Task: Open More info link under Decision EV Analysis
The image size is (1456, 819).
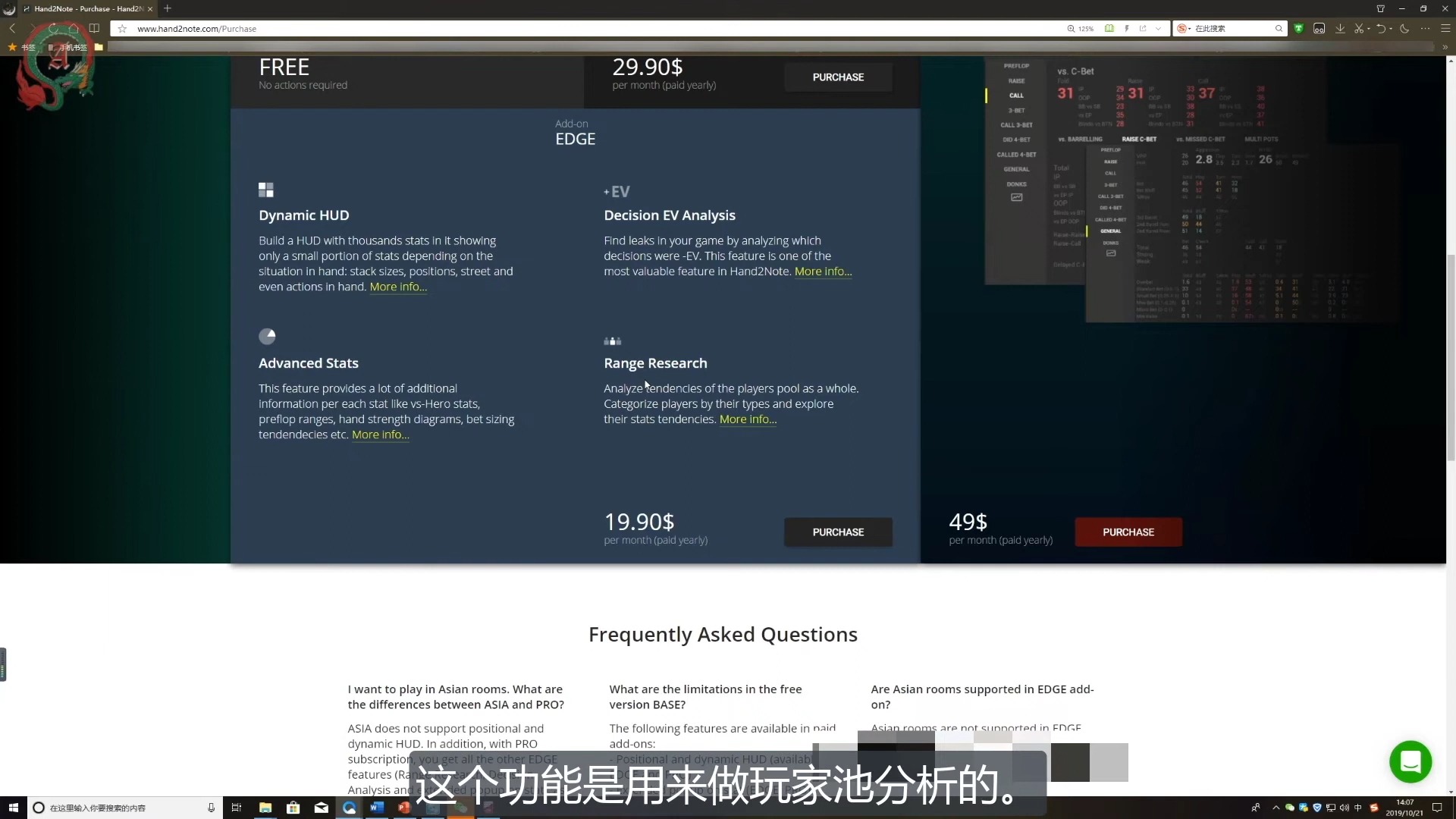Action: point(823,271)
